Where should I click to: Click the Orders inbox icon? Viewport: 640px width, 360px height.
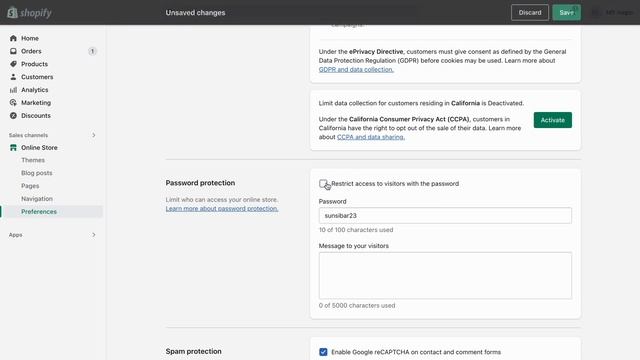(13, 51)
